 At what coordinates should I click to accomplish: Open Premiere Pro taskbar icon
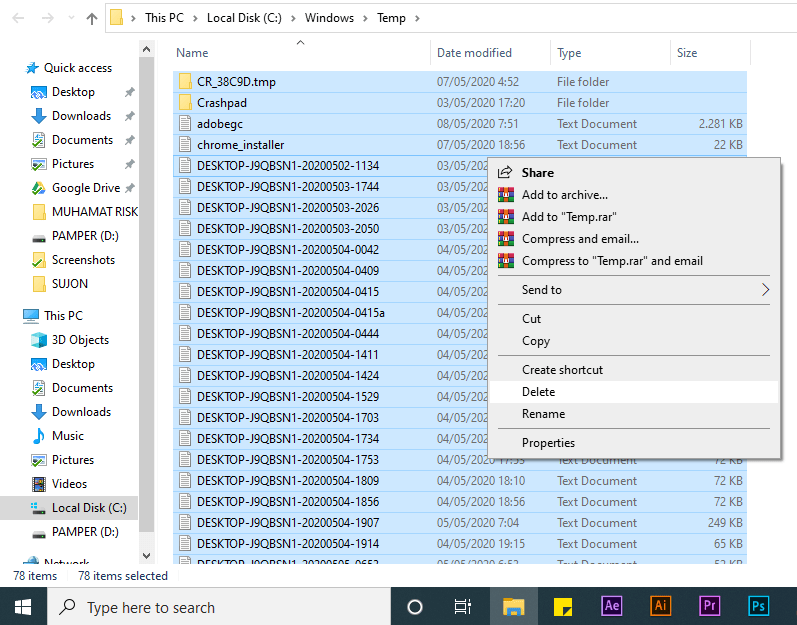710,606
